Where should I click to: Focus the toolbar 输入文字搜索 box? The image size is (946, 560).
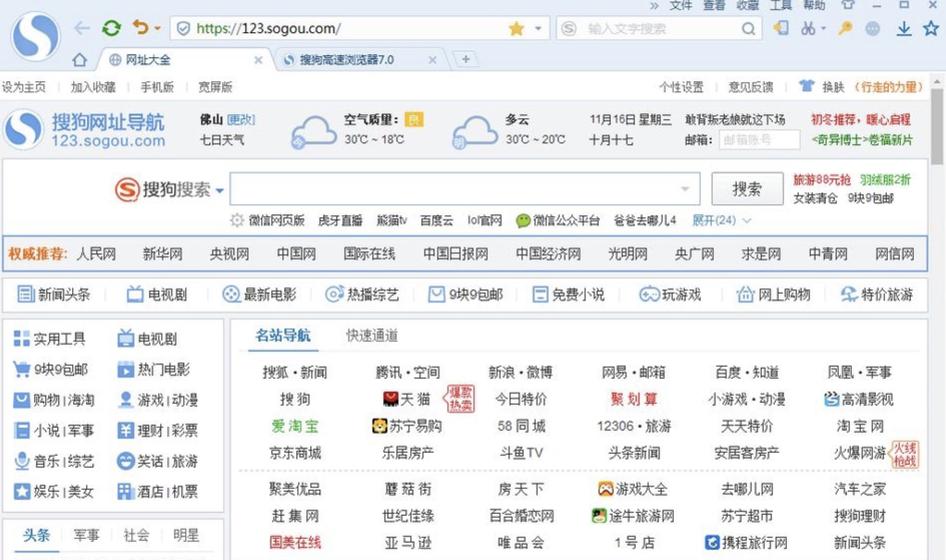[661, 28]
